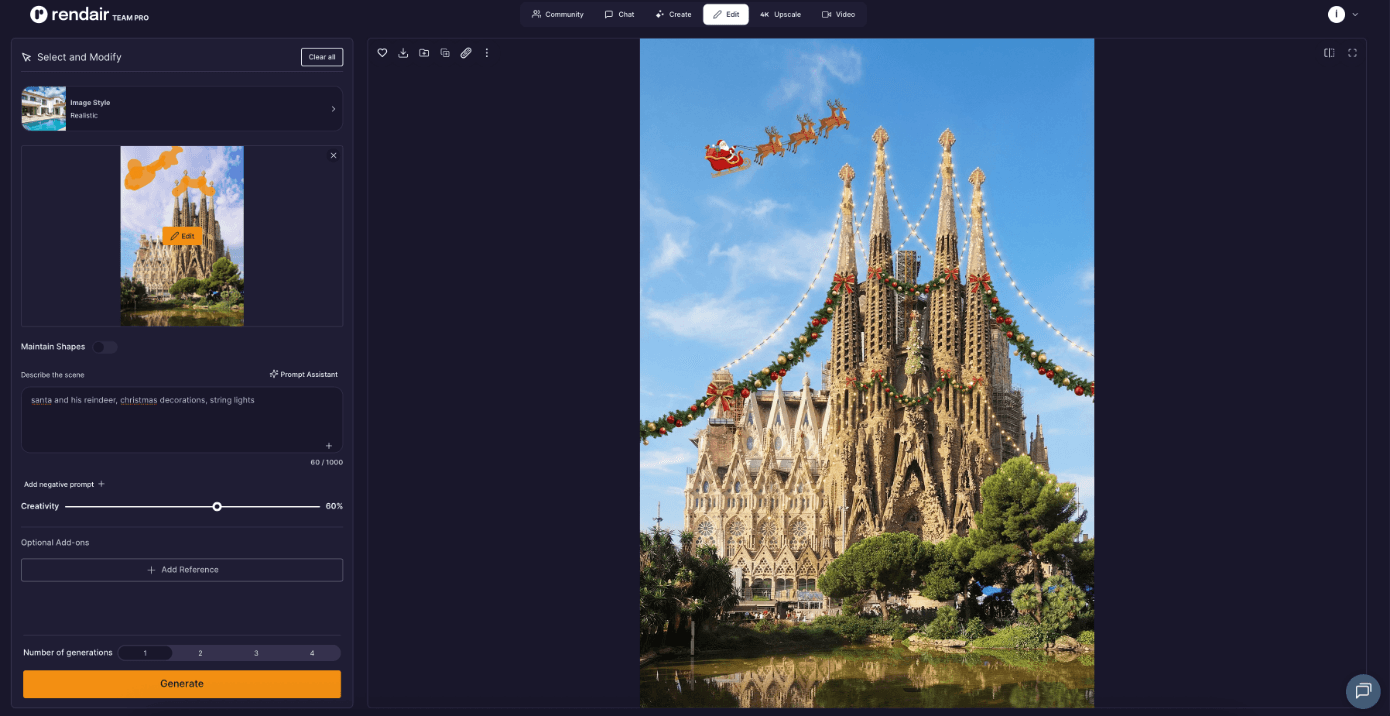Click the 60% creativity value
The height and width of the screenshot is (716, 1390).
point(334,507)
